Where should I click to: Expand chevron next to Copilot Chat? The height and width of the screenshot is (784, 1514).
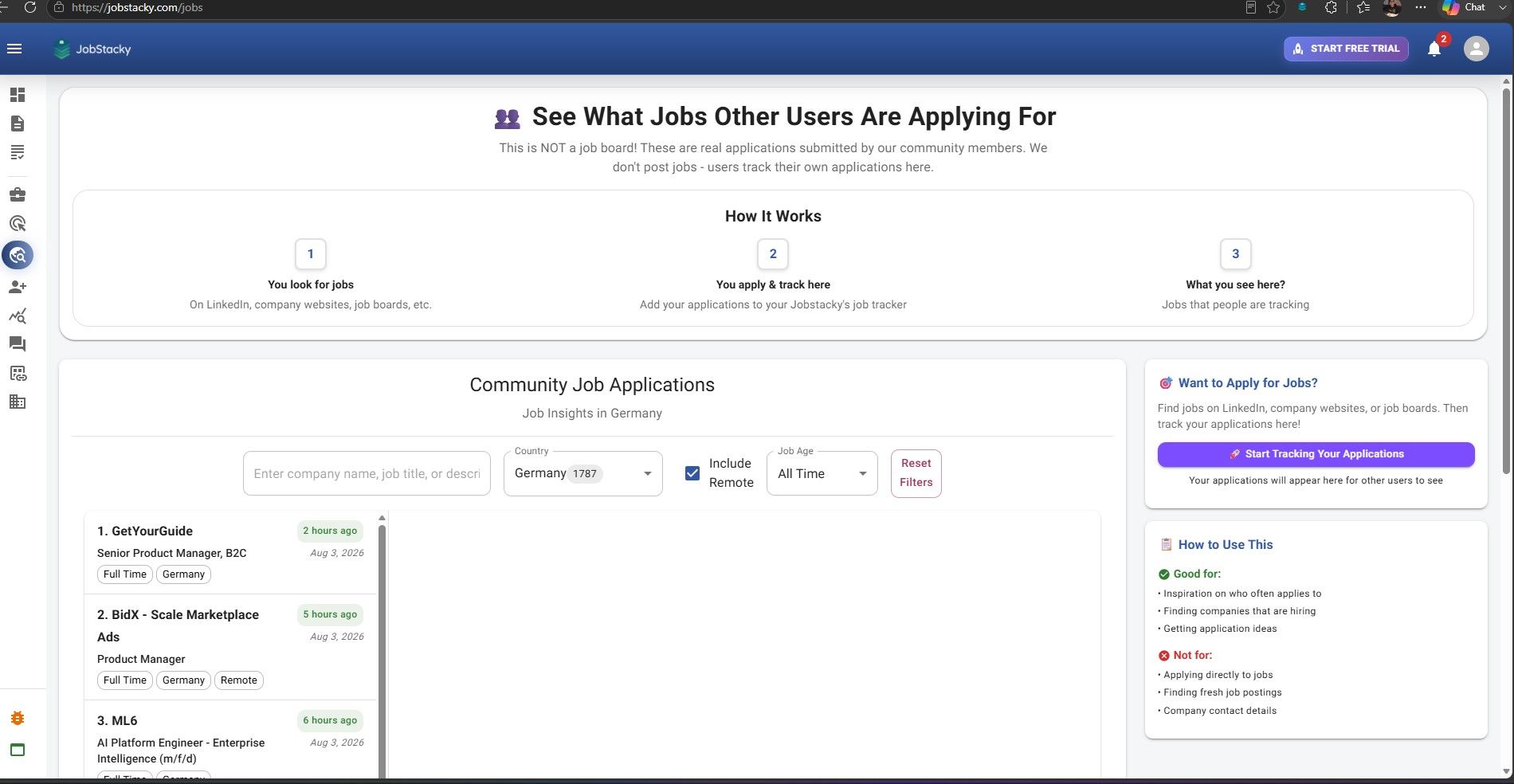pos(1503,7)
